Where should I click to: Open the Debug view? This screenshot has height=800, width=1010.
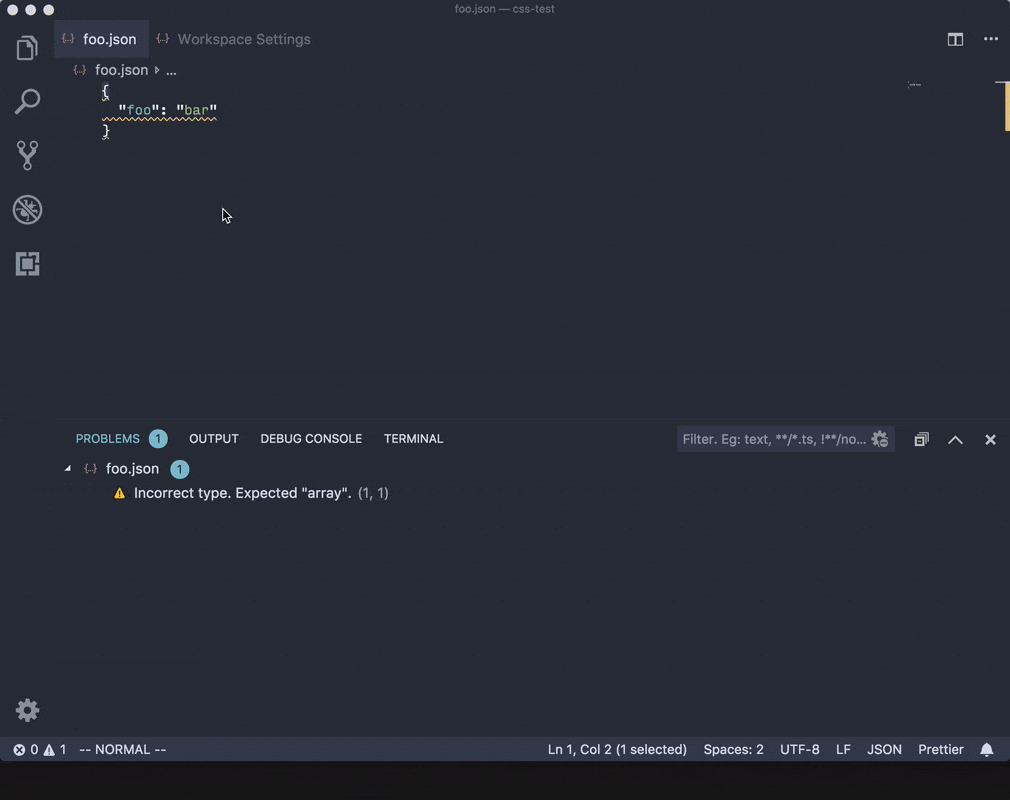coord(27,209)
